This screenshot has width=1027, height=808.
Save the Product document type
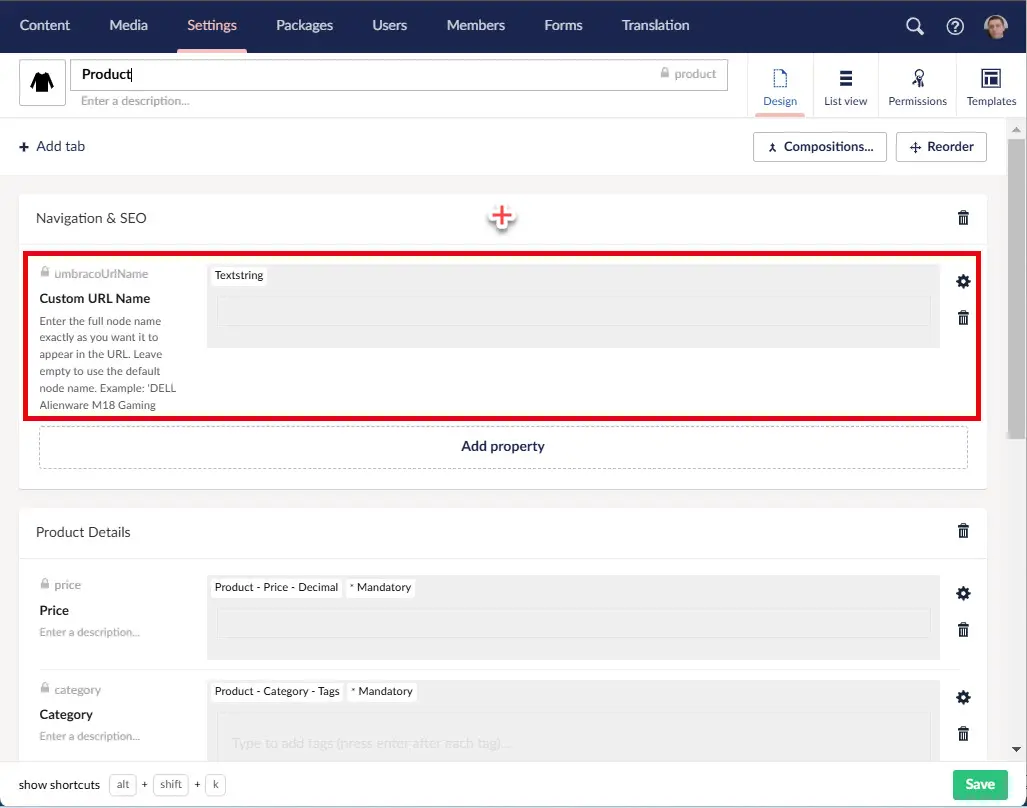979,784
